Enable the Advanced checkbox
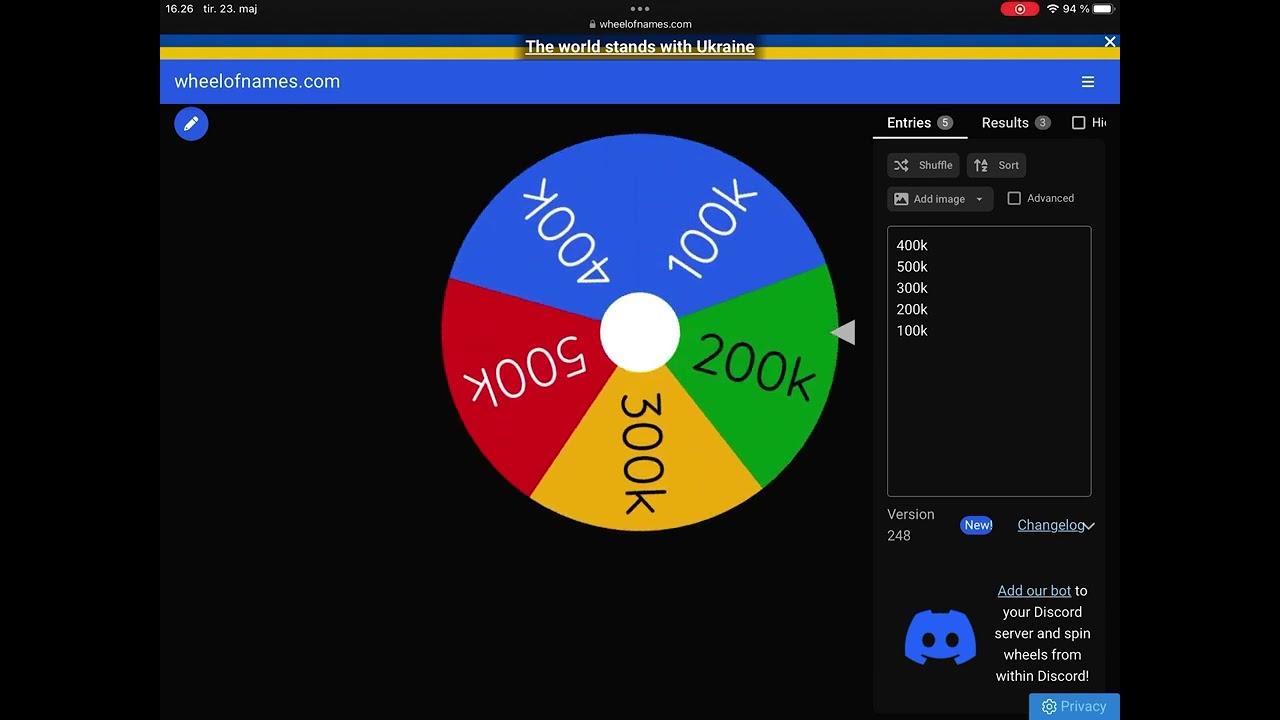The image size is (1280, 720). click(x=1014, y=198)
